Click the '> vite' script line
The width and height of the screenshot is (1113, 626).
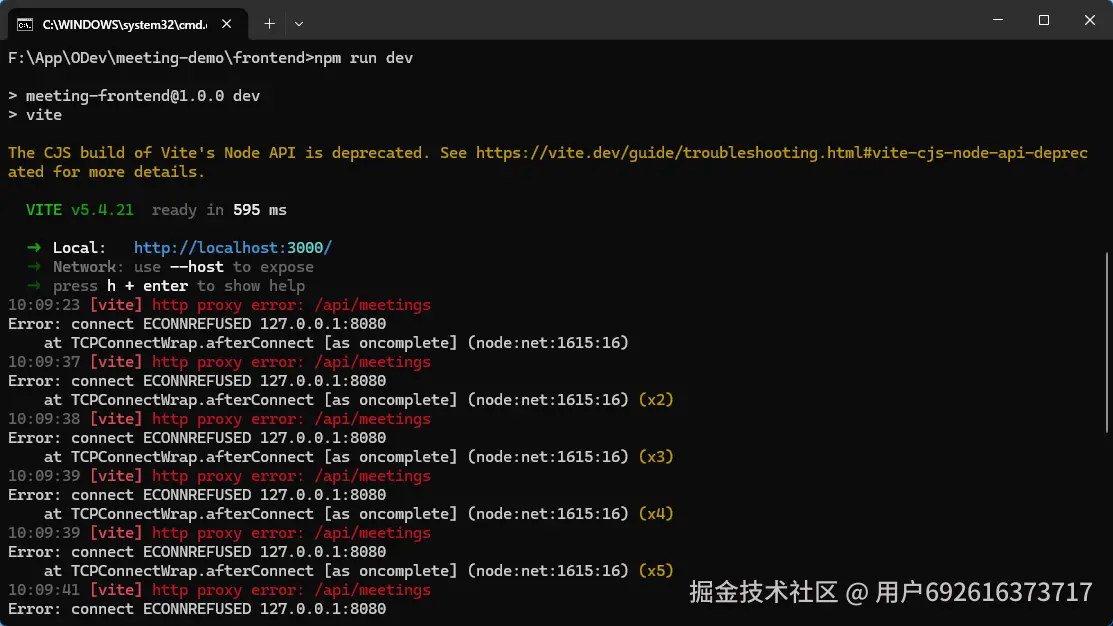click(35, 115)
